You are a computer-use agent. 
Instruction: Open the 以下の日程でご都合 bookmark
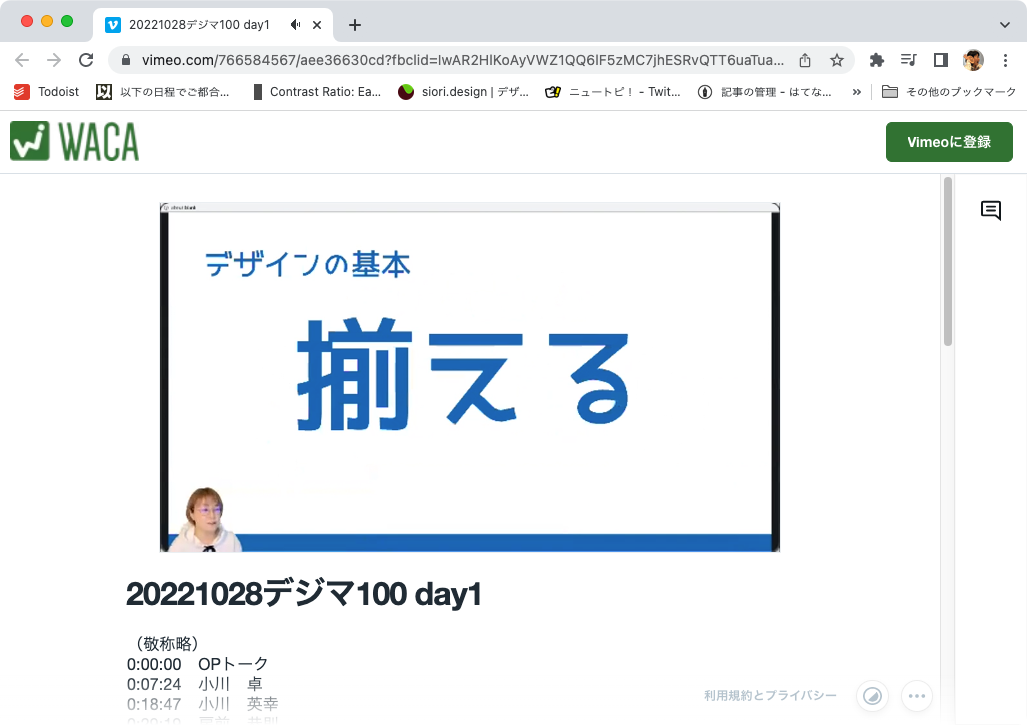click(x=163, y=92)
